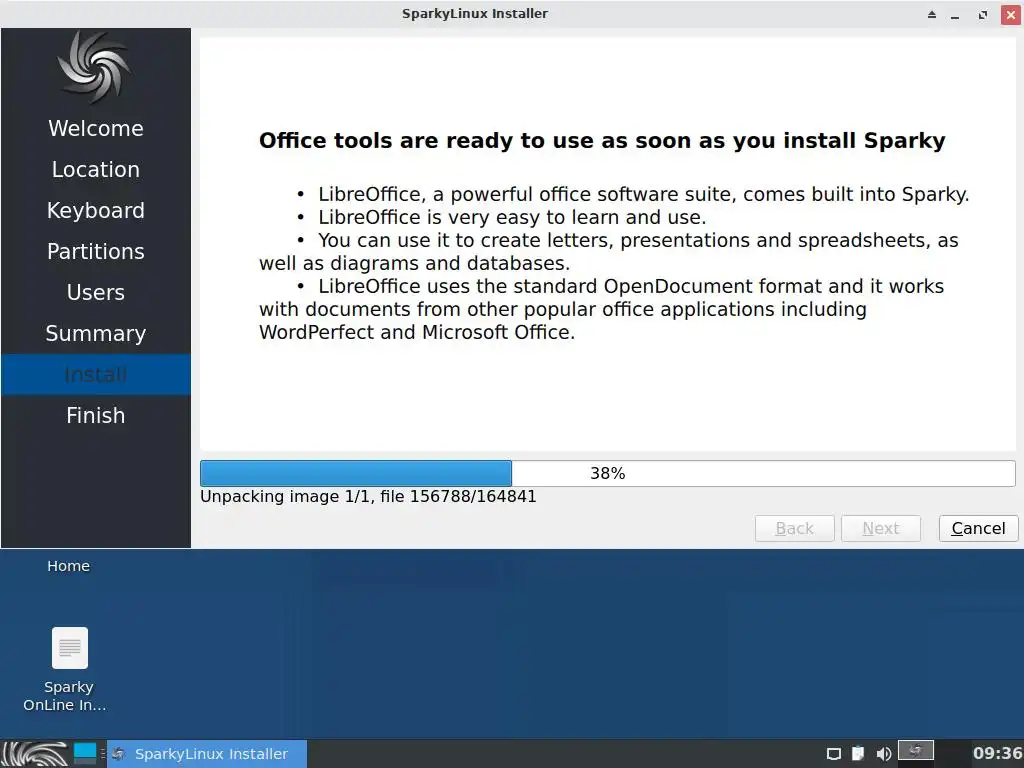The image size is (1024, 768).
Task: Select the Welcome step in sidebar
Action: pos(96,129)
